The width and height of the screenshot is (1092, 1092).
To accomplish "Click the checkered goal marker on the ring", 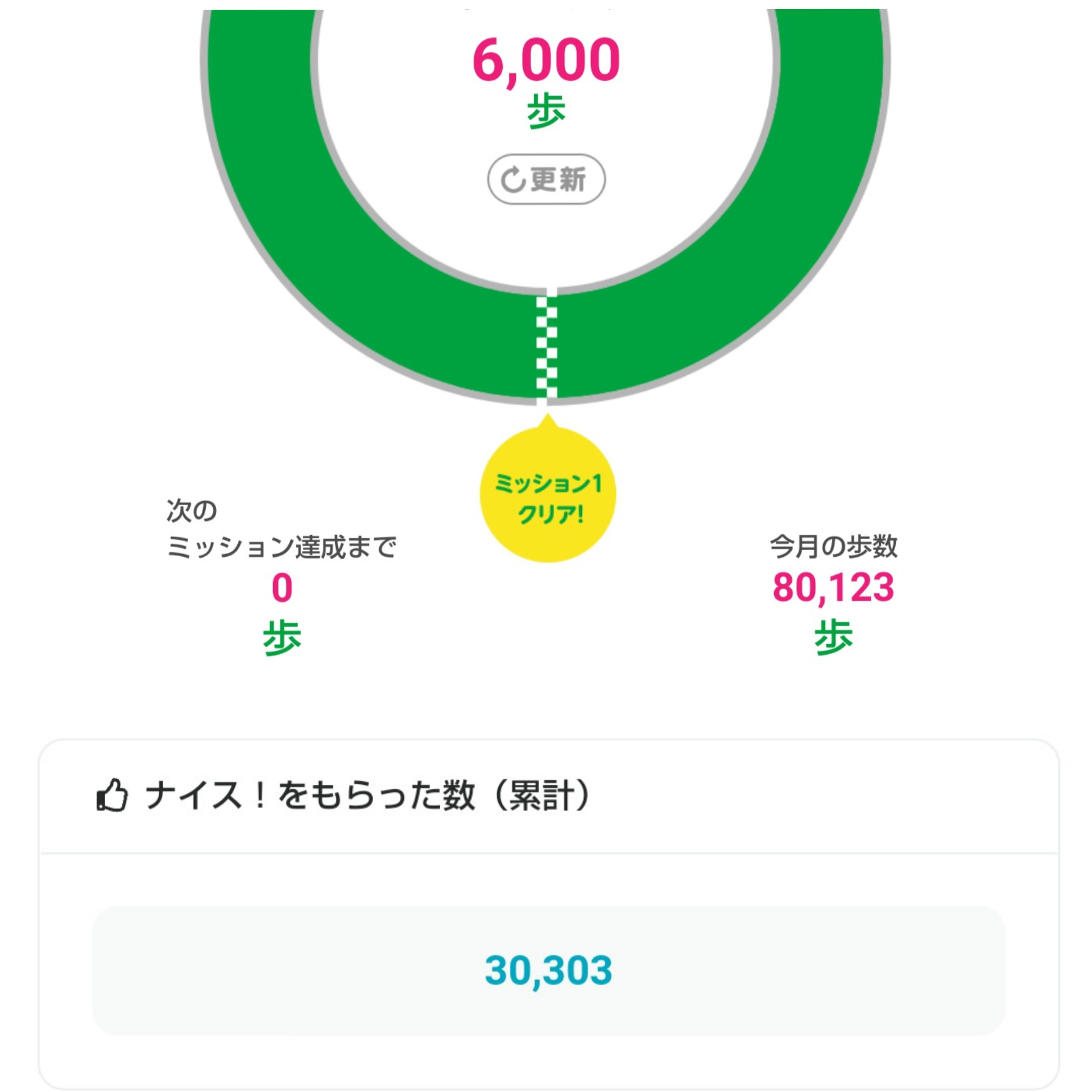I will pos(547,347).
